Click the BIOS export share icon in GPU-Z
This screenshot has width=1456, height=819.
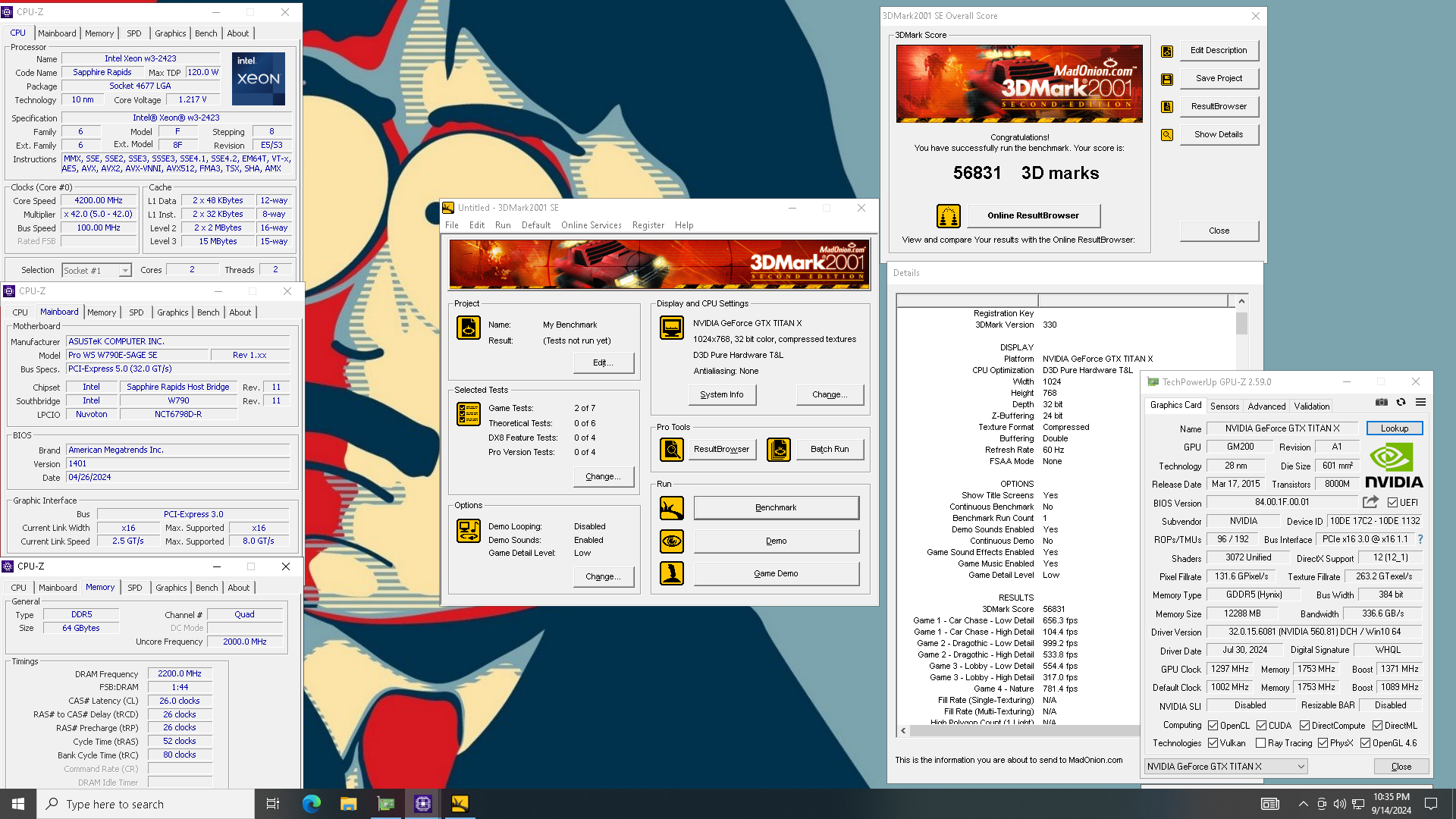(x=1370, y=502)
